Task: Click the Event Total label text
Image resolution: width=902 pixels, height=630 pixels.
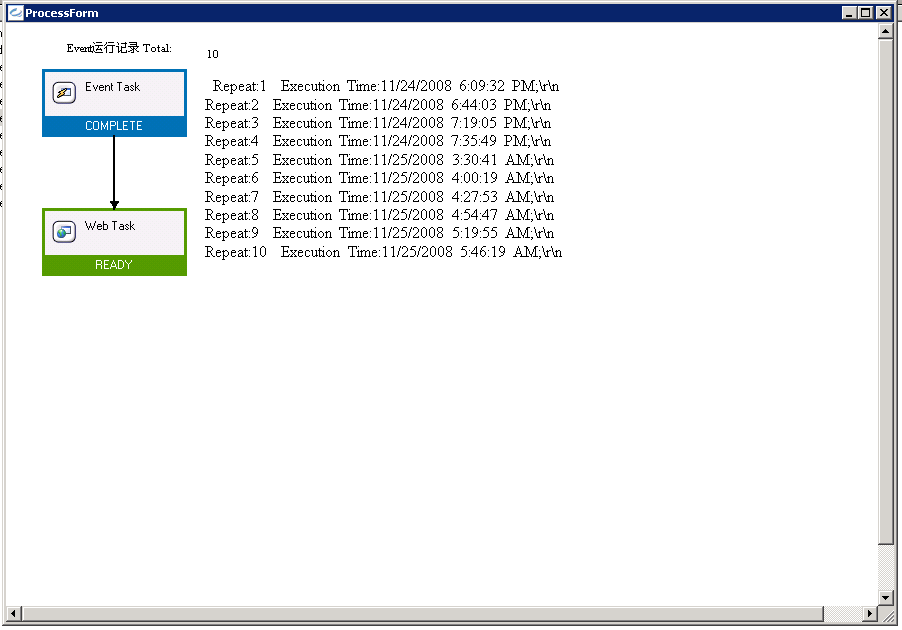Action: click(x=119, y=48)
